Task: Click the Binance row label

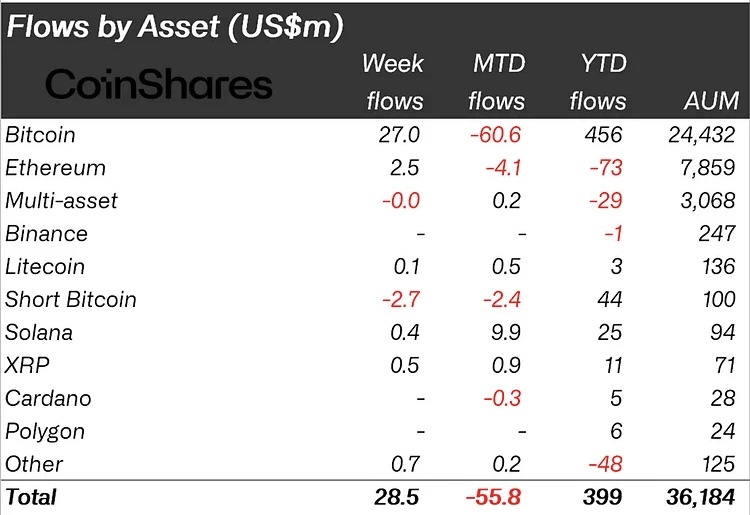Action: (46, 233)
